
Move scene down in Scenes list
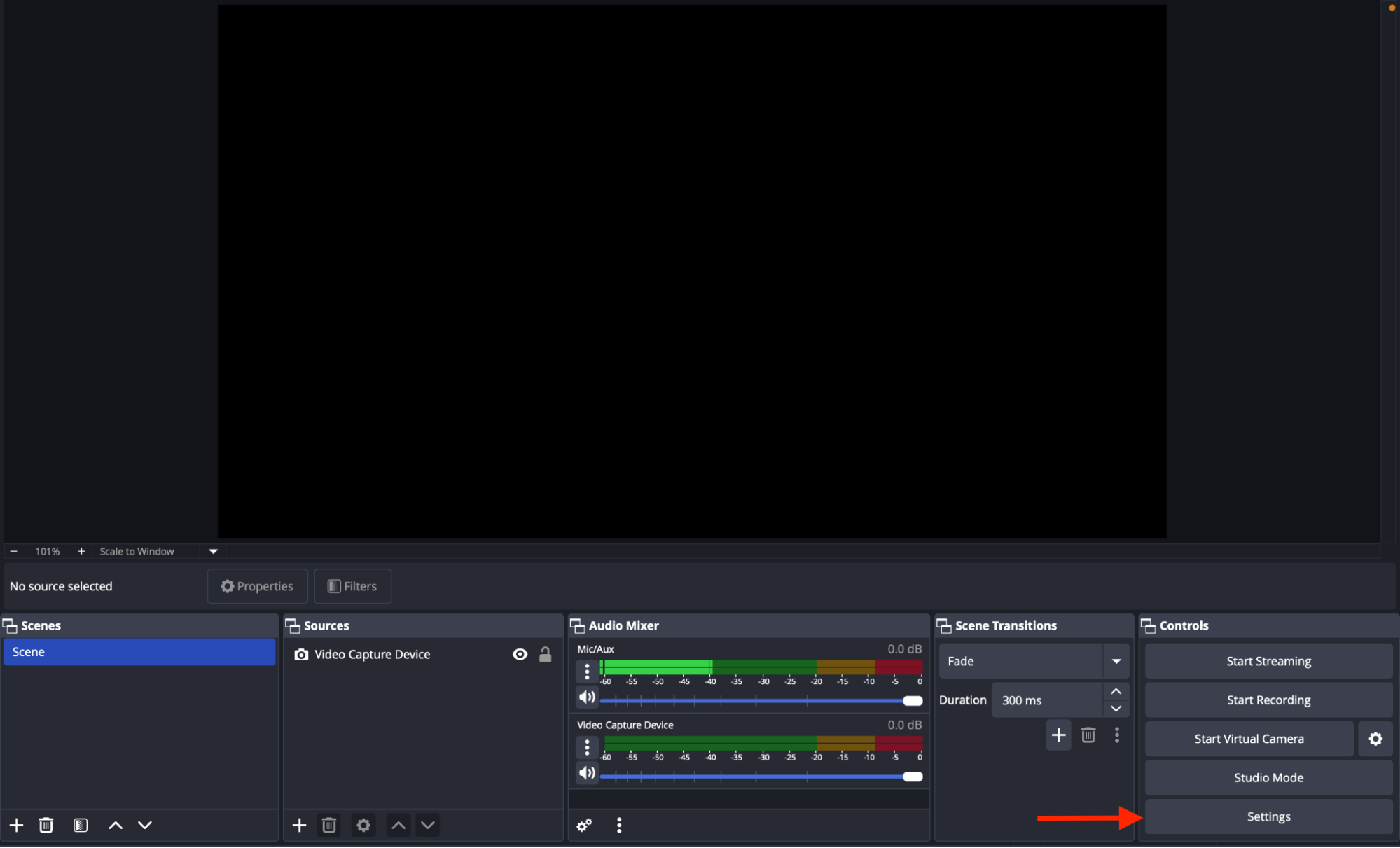click(x=145, y=826)
